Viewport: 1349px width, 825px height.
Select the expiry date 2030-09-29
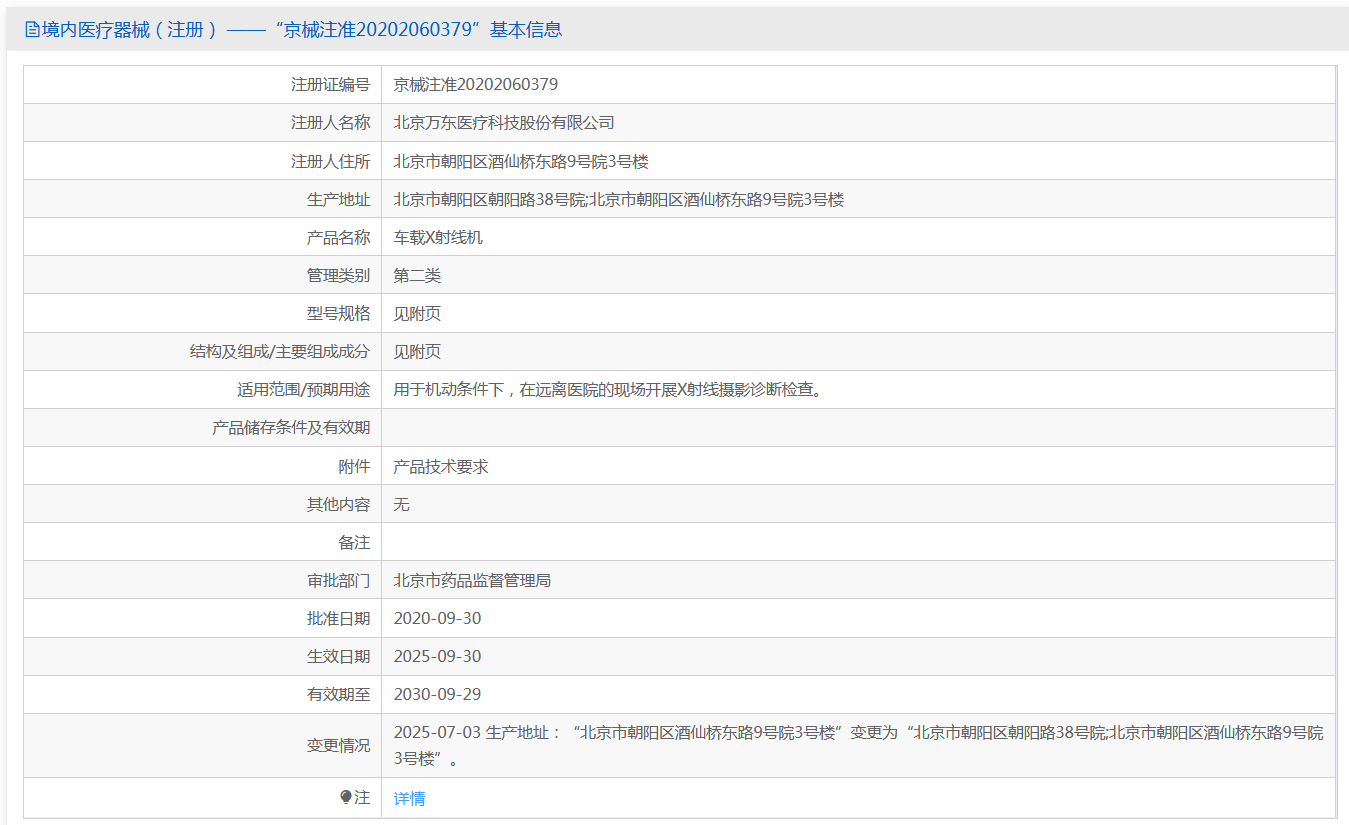[x=437, y=694]
